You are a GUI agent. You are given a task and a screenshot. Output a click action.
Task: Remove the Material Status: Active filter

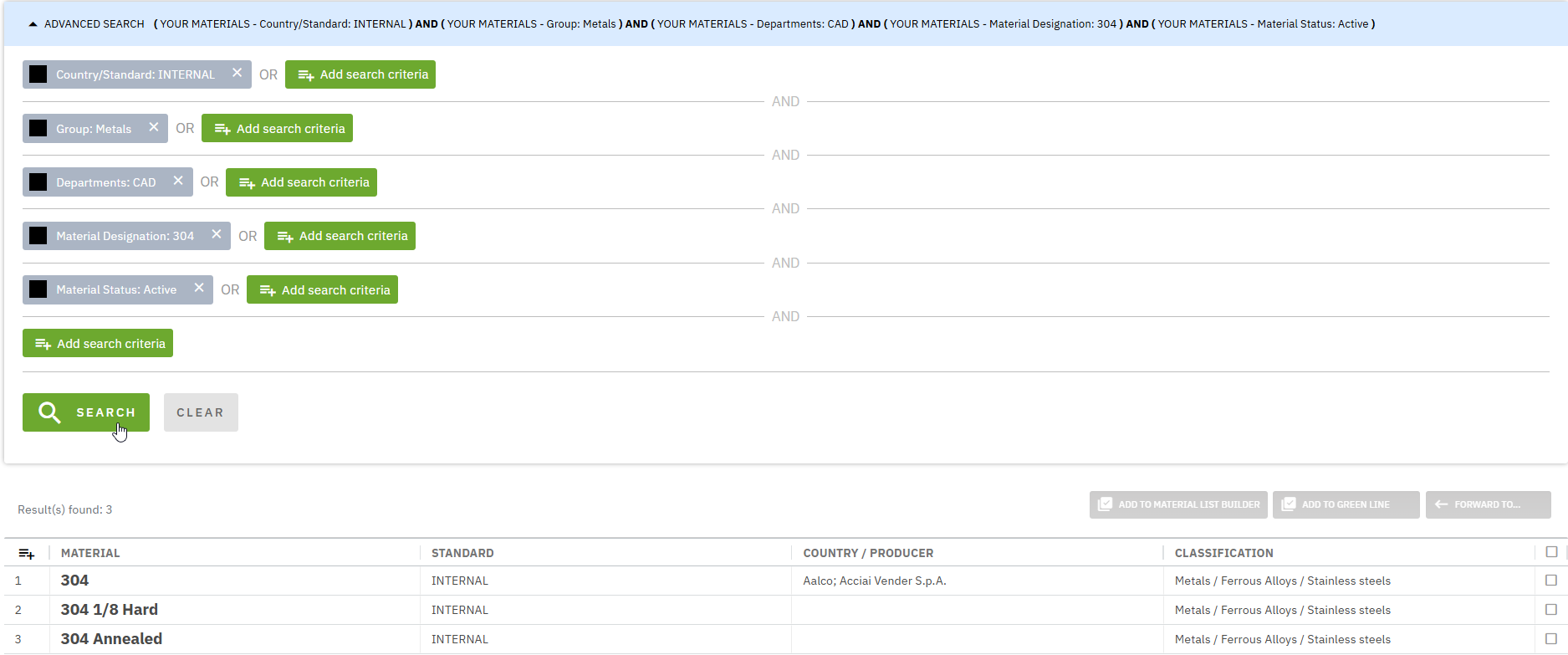[x=199, y=289]
